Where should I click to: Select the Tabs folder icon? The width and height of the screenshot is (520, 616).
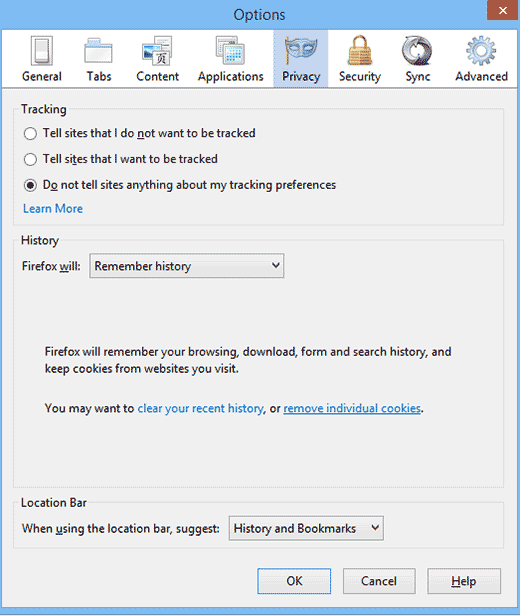click(98, 51)
